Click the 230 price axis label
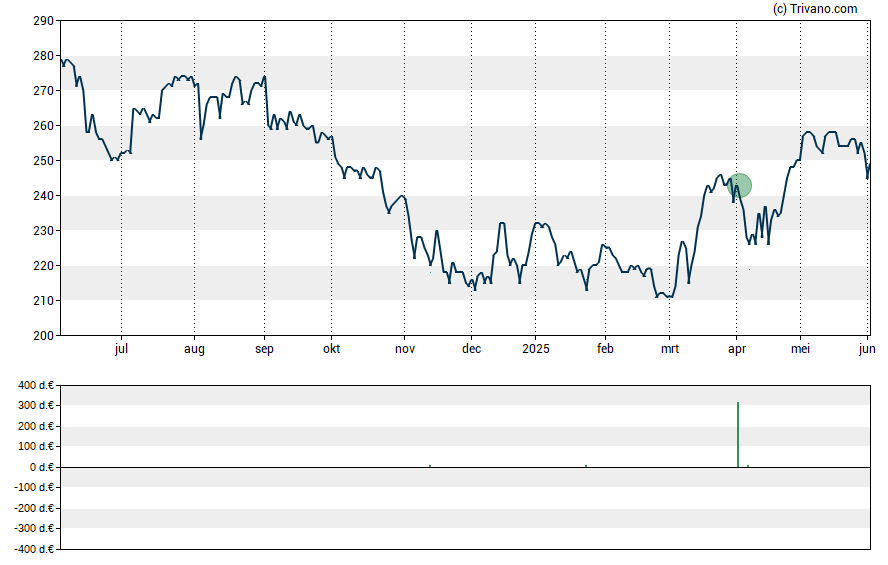The image size is (888, 565). point(43,231)
